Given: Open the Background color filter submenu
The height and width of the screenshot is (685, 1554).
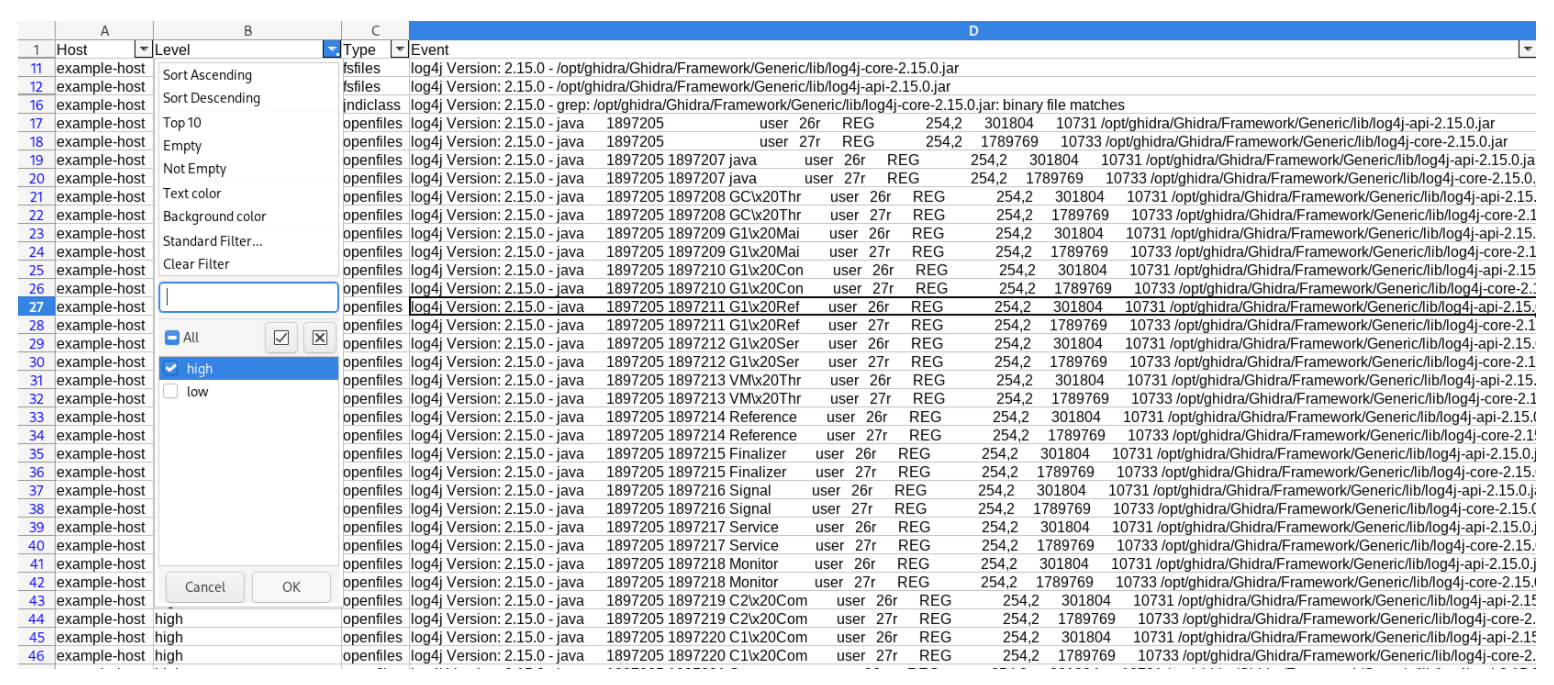Looking at the screenshot, I should click(214, 217).
